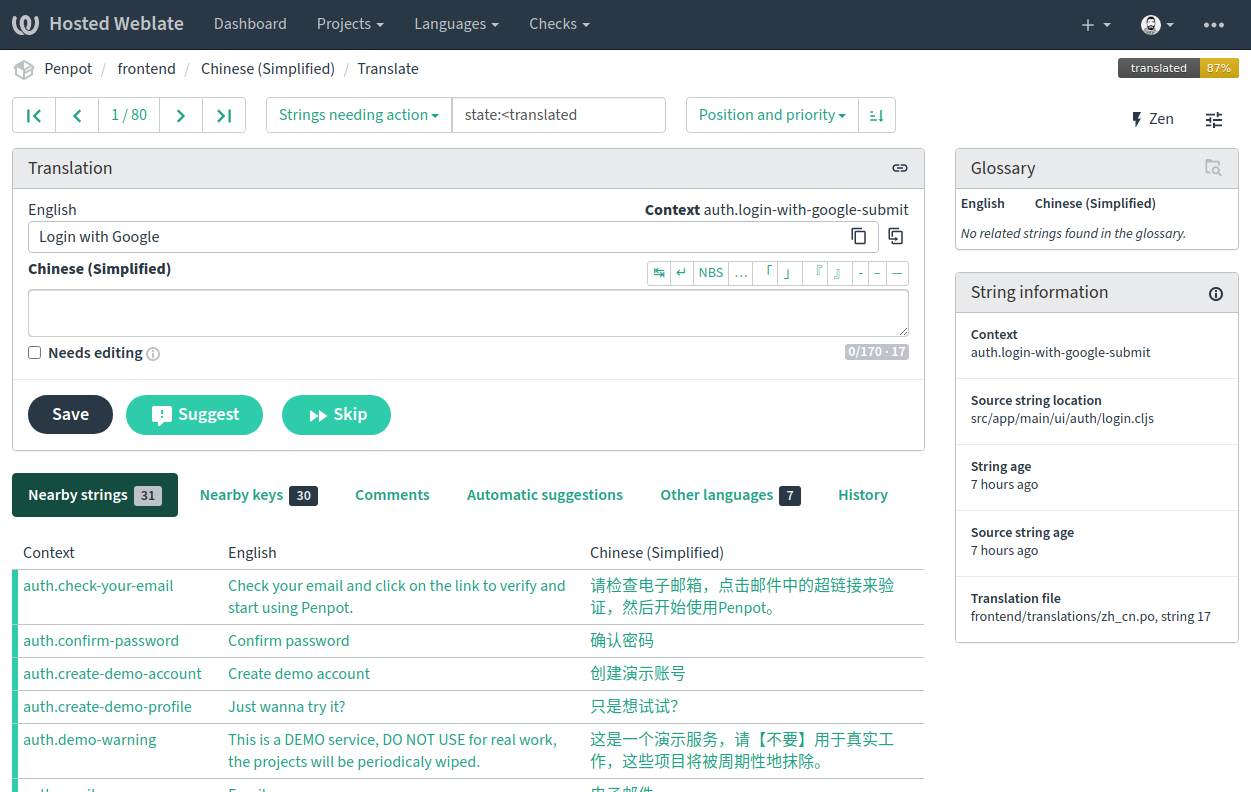Expand the Languages menu in top bar

456,24
